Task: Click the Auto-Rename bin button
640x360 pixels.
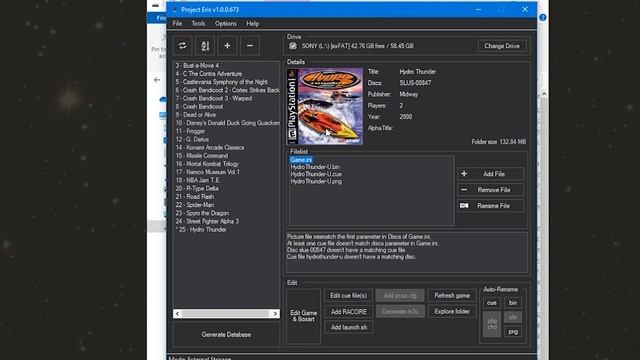Action: pyautogui.click(x=513, y=303)
